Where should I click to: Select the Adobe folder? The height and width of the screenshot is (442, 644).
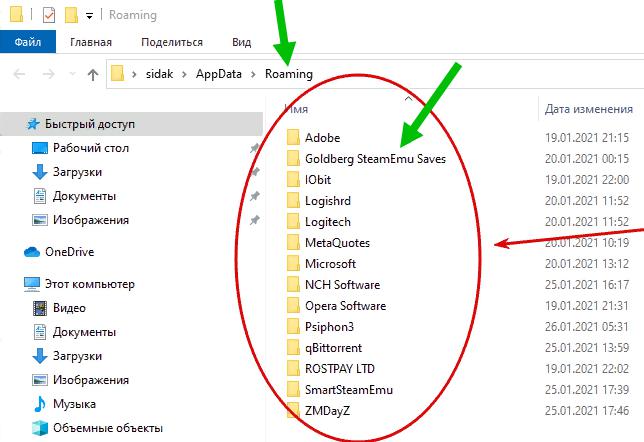click(322, 138)
